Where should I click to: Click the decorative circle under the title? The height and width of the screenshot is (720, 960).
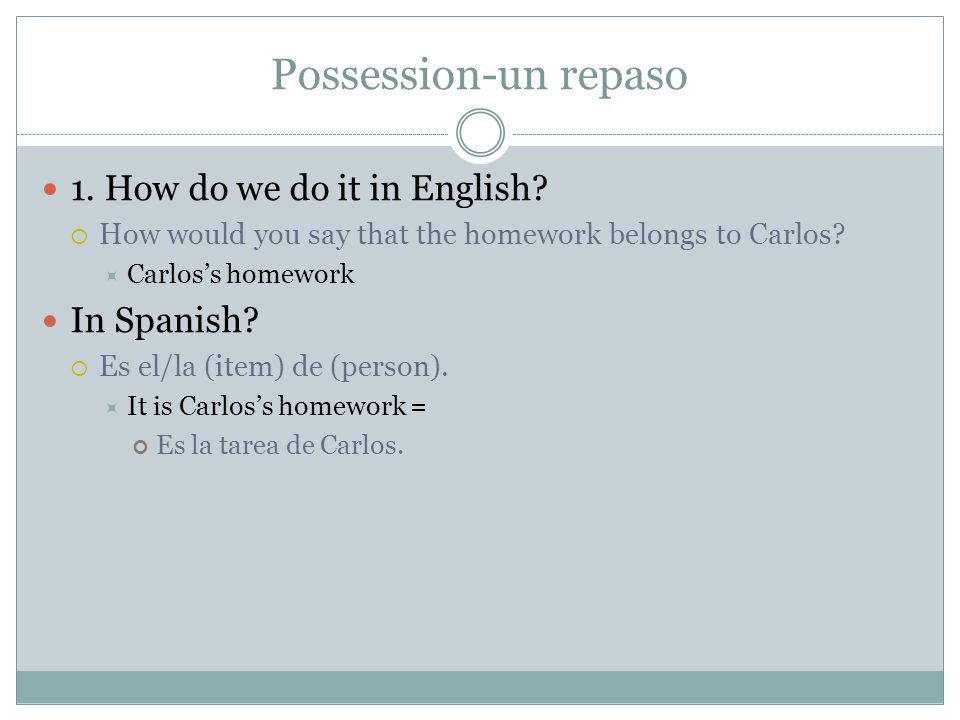click(481, 133)
